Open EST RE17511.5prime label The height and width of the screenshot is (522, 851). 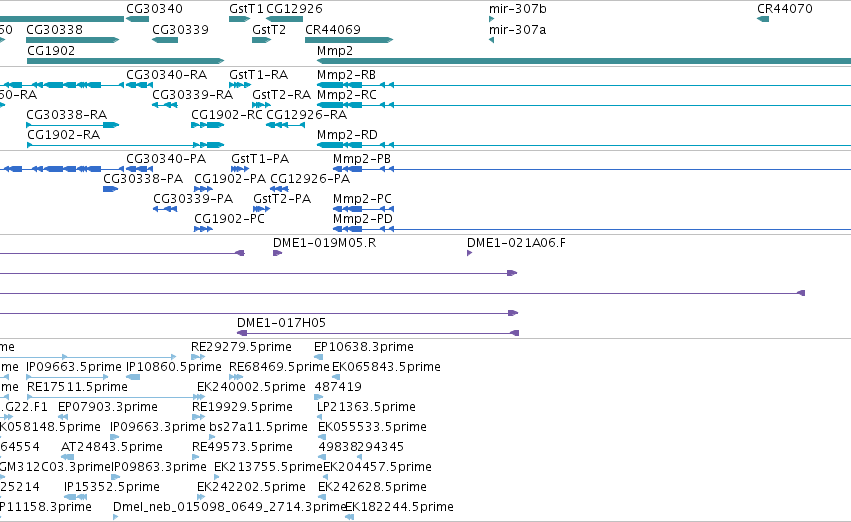[x=77, y=387]
